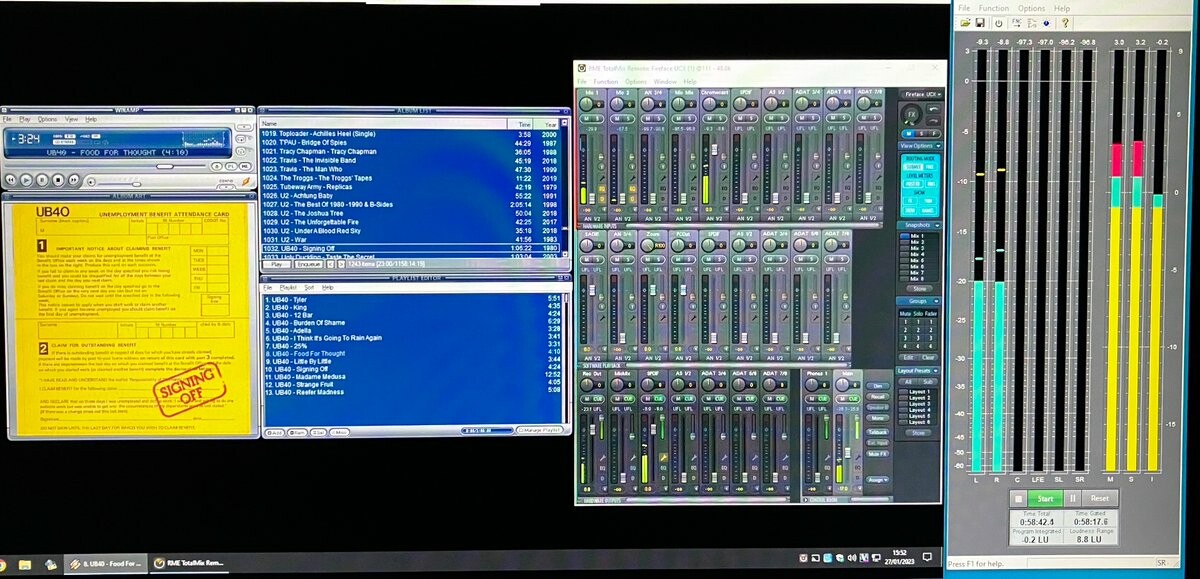Switch to the RME TotalMix taskbar window

tap(189, 563)
